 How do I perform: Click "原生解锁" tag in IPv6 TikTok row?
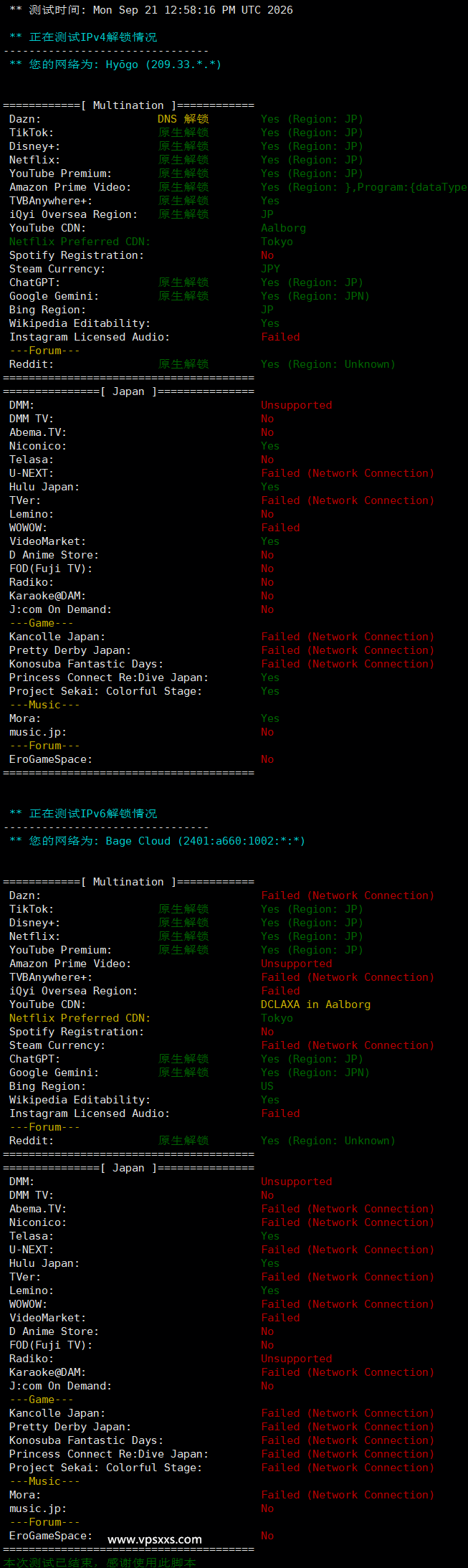coord(183,909)
